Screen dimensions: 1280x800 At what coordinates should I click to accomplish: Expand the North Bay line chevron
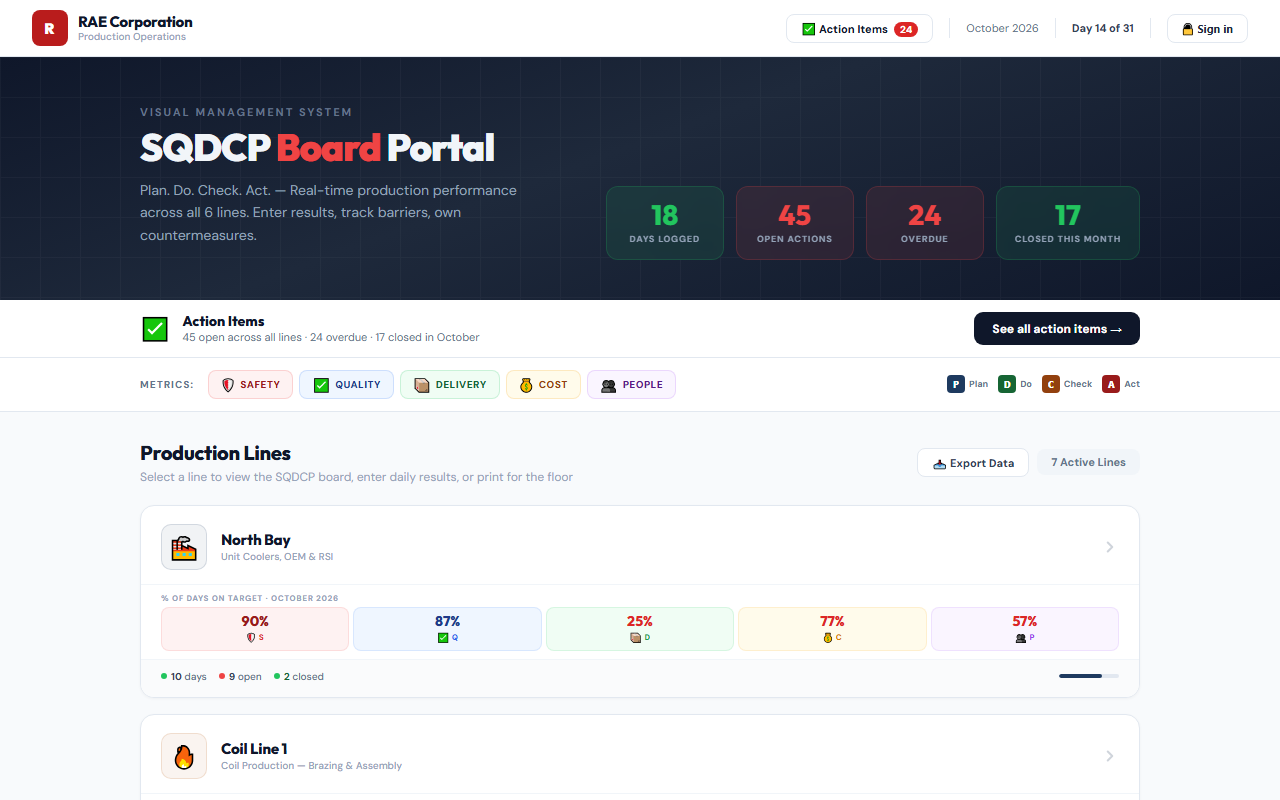click(x=1110, y=547)
